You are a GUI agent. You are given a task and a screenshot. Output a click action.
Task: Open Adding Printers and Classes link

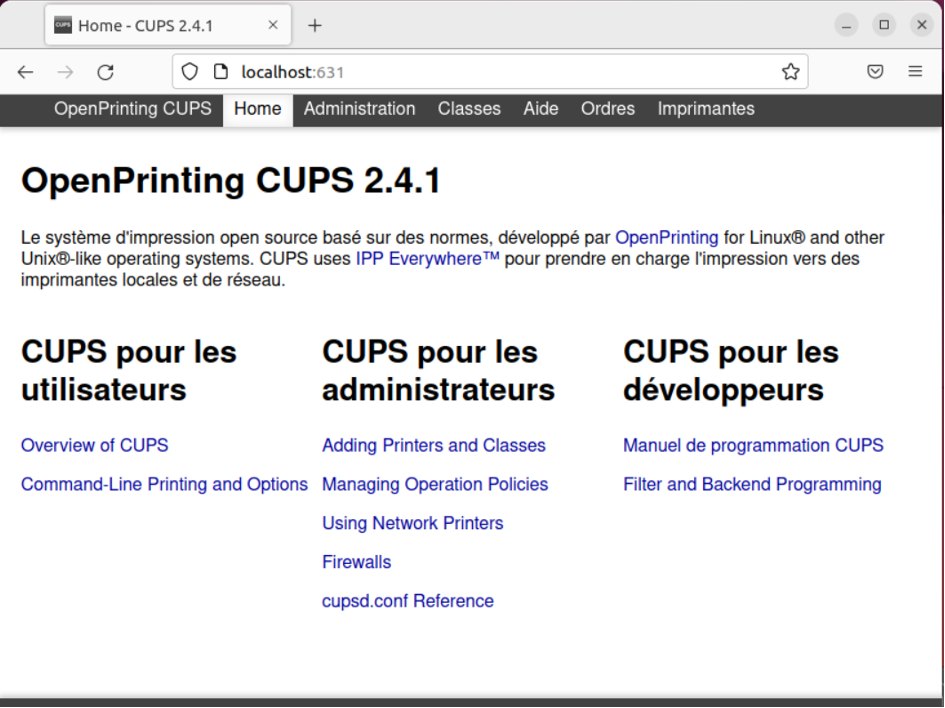pos(433,446)
